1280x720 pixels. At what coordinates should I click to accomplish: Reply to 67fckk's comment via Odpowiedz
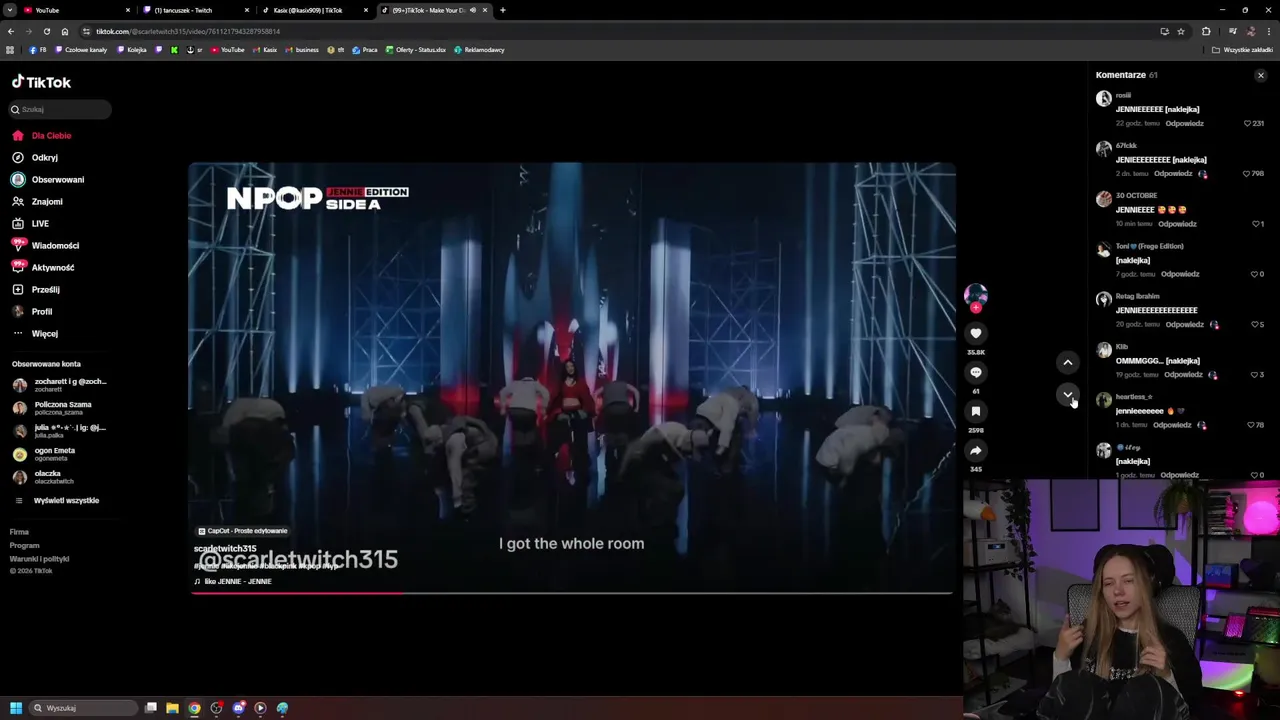(1173, 173)
